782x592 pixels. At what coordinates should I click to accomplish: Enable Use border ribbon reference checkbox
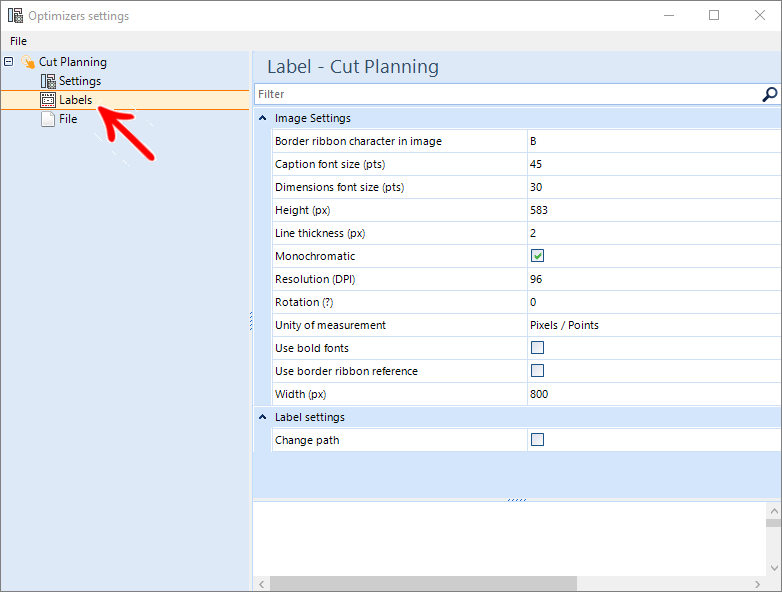(x=537, y=371)
